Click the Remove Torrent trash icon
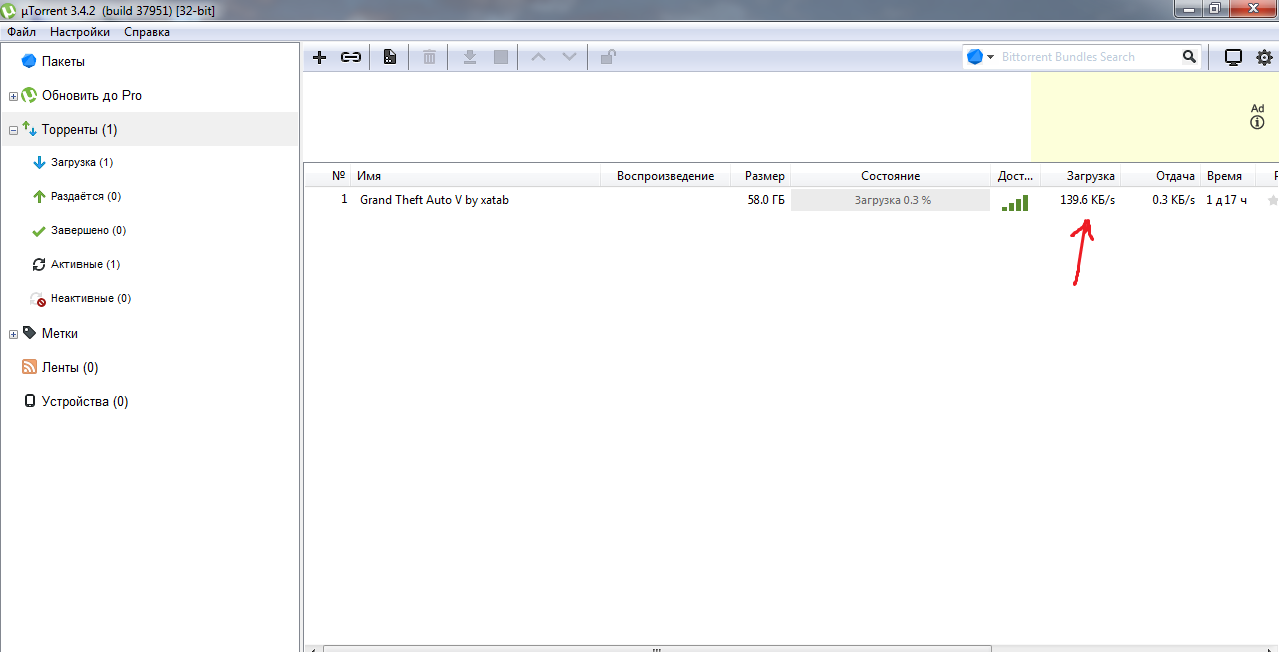This screenshot has width=1279, height=652. [x=429, y=57]
